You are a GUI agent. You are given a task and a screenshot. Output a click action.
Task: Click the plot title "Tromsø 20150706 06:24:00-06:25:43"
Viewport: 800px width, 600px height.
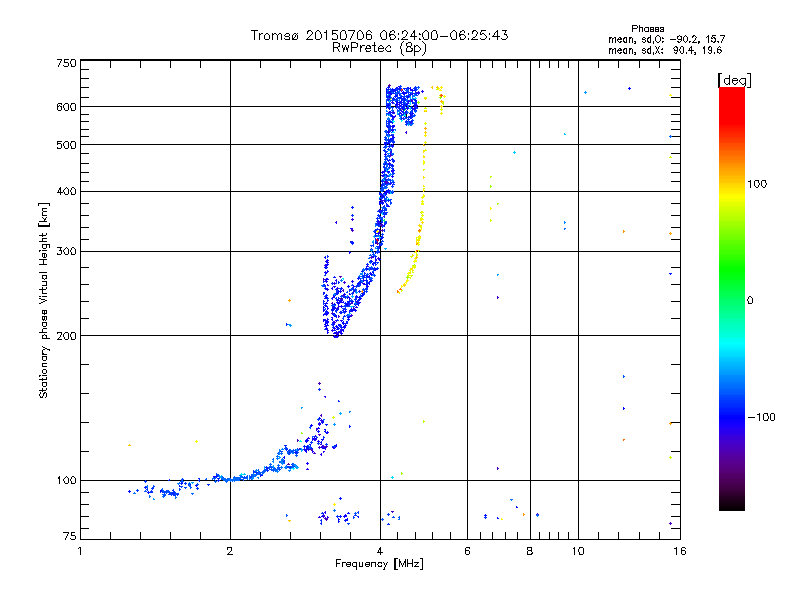coord(379,35)
